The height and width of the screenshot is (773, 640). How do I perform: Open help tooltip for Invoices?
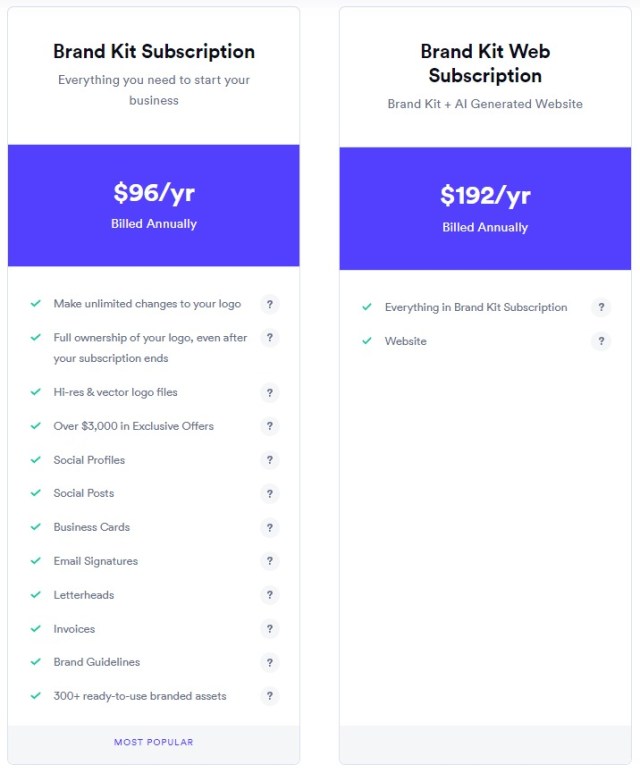click(x=269, y=629)
